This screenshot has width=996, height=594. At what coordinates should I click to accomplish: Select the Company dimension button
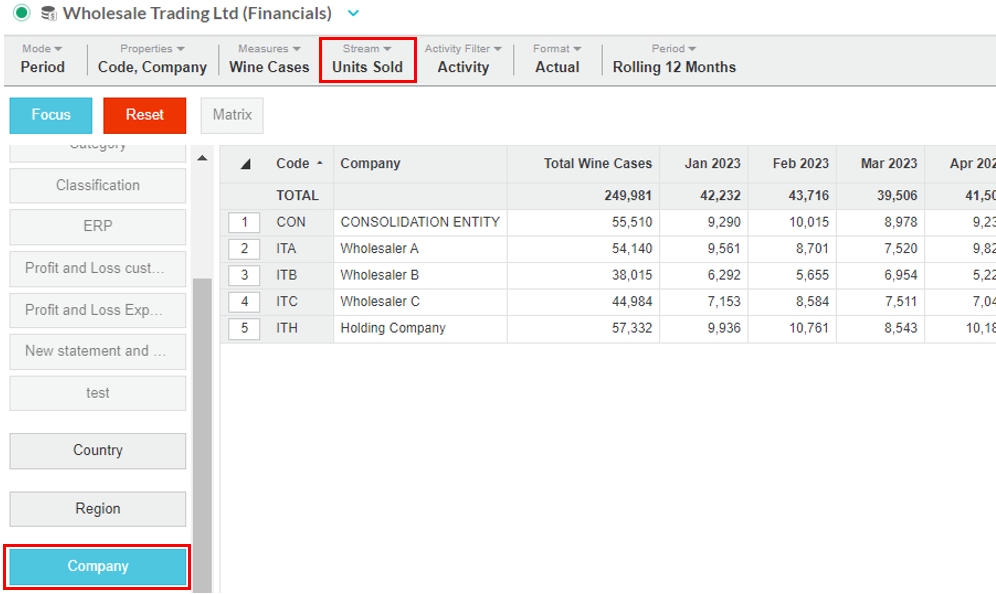coord(98,566)
